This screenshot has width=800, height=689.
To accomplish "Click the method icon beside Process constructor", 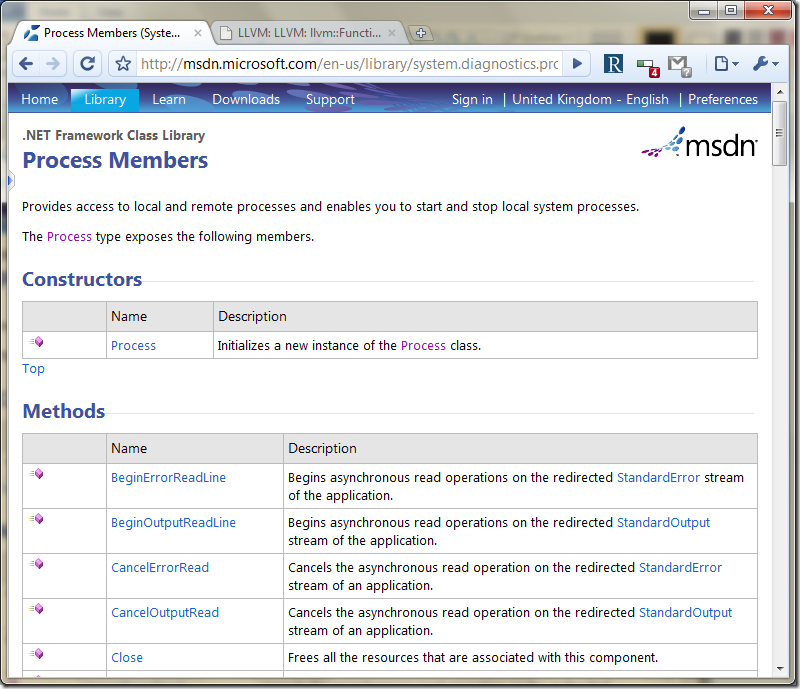I will pos(36,341).
